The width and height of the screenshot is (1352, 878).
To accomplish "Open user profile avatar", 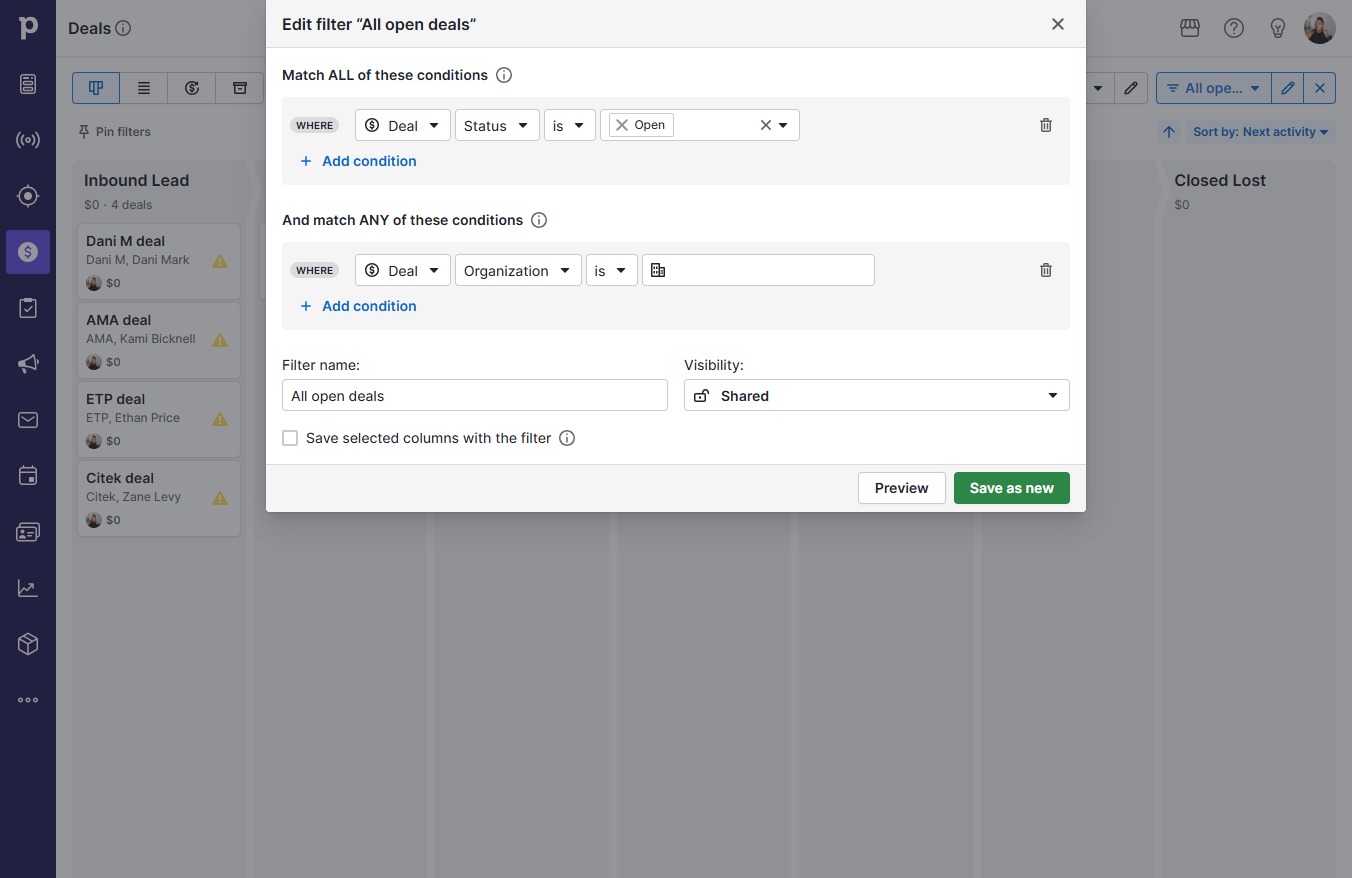I will pyautogui.click(x=1320, y=28).
